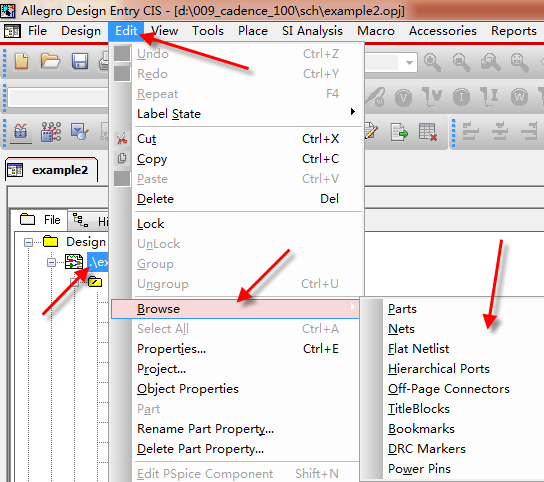This screenshot has height=482, width=544.
Task: Click the current probe pin icon
Action: [x=490, y=97]
